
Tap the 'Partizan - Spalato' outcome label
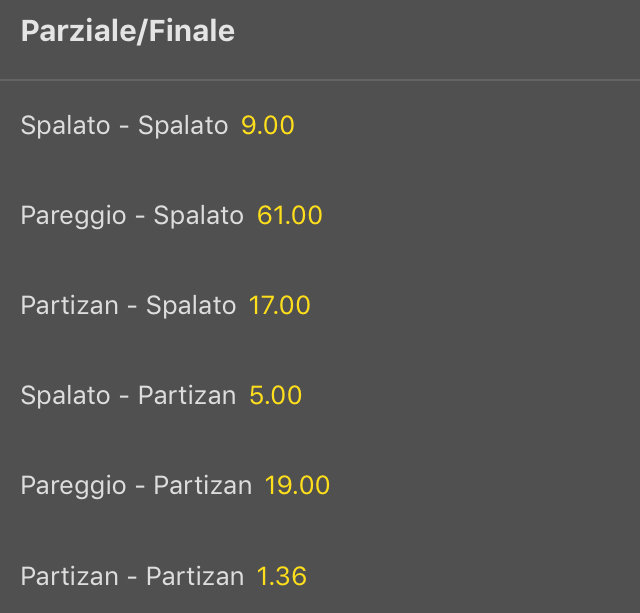pos(128,306)
